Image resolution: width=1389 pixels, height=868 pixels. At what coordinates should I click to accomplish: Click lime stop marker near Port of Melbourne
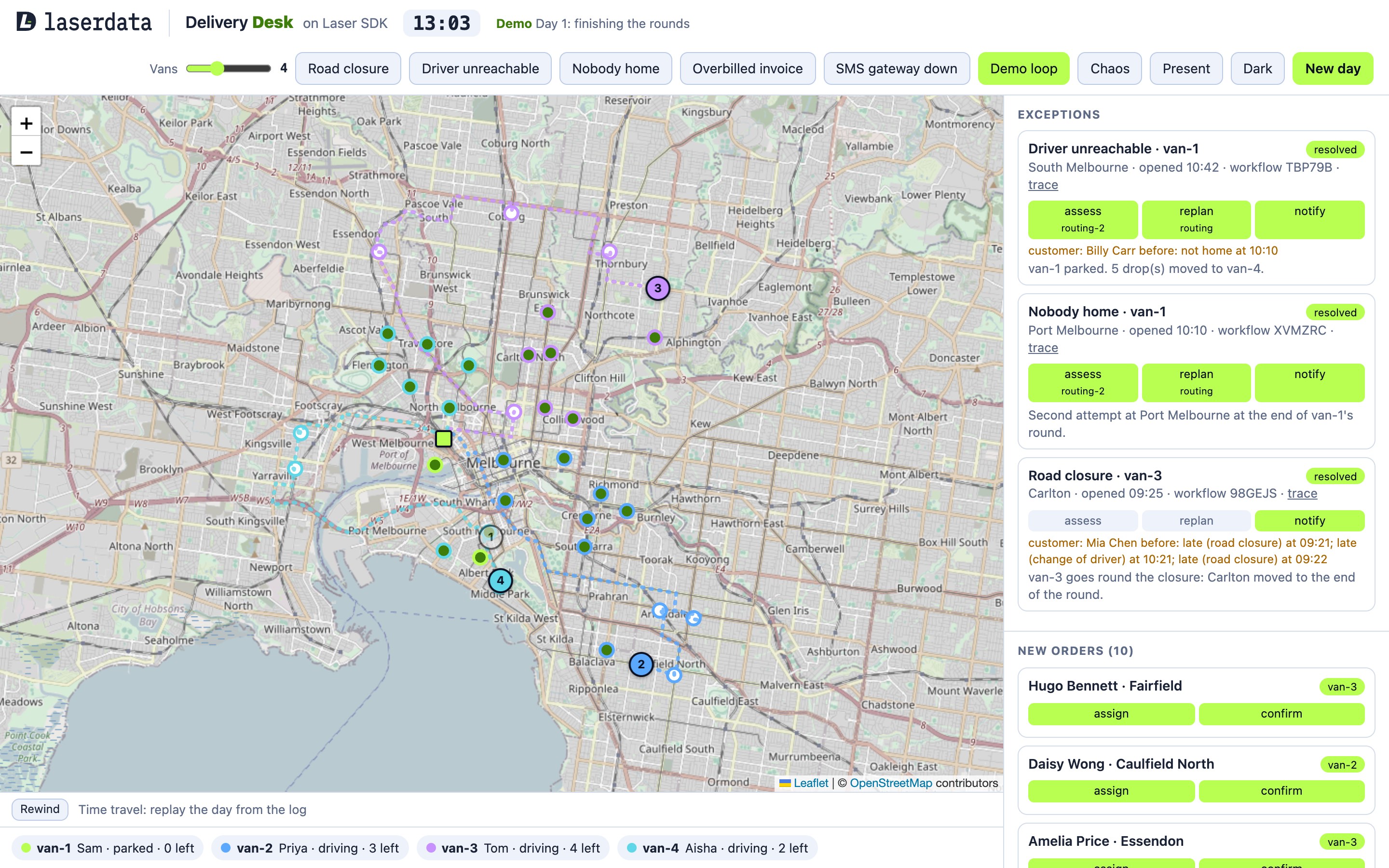click(x=435, y=464)
